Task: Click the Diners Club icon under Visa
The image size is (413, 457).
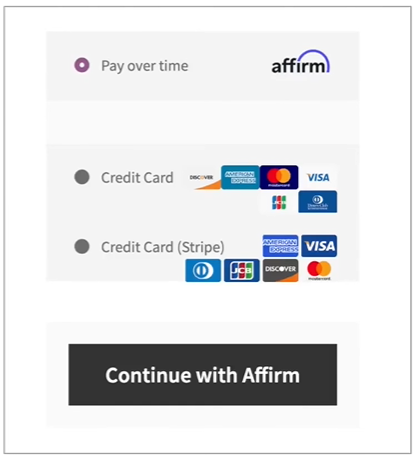Action: coord(318,202)
